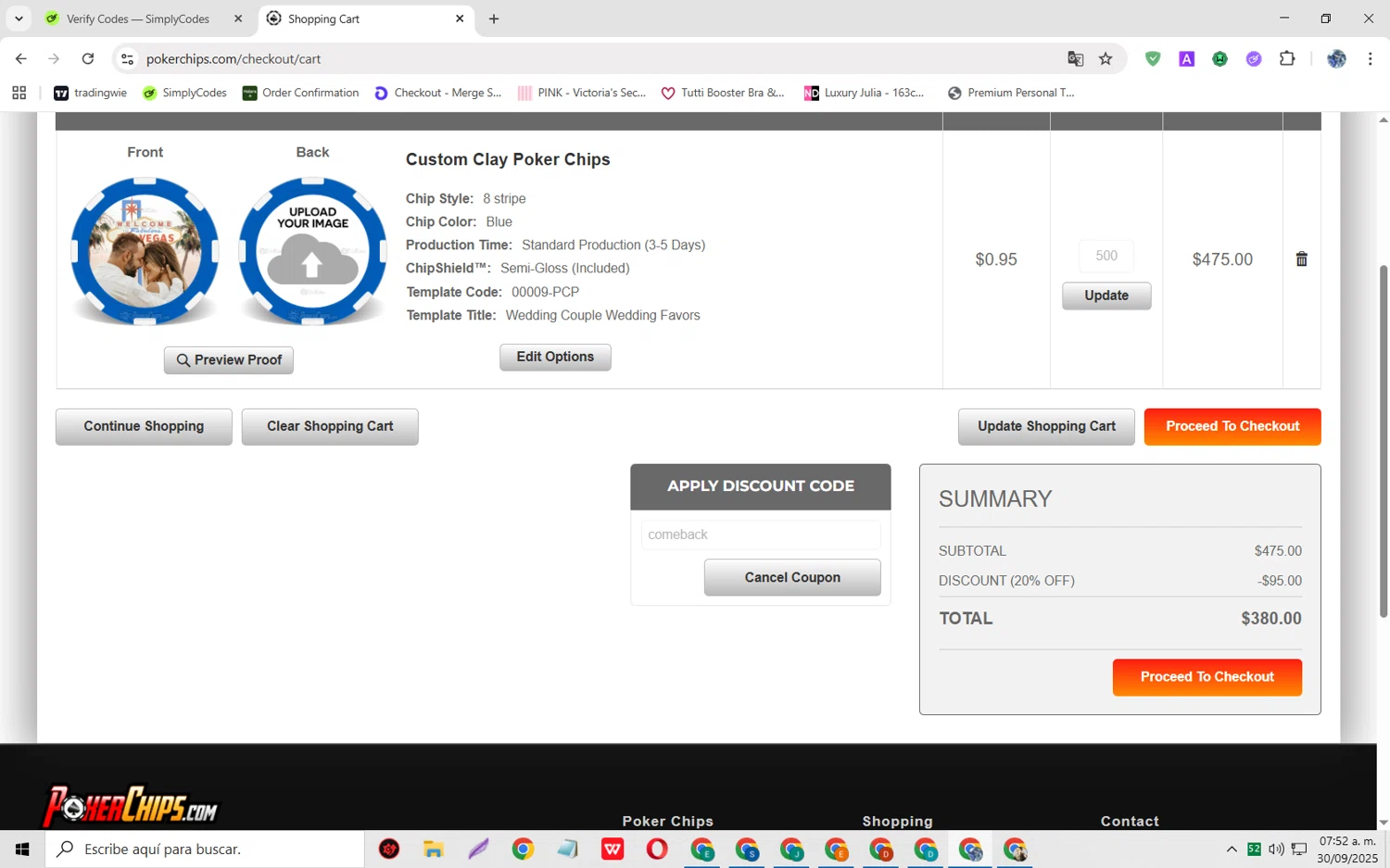Go back to the previous page
Image resolution: width=1390 pixels, height=868 pixels.
tap(21, 59)
